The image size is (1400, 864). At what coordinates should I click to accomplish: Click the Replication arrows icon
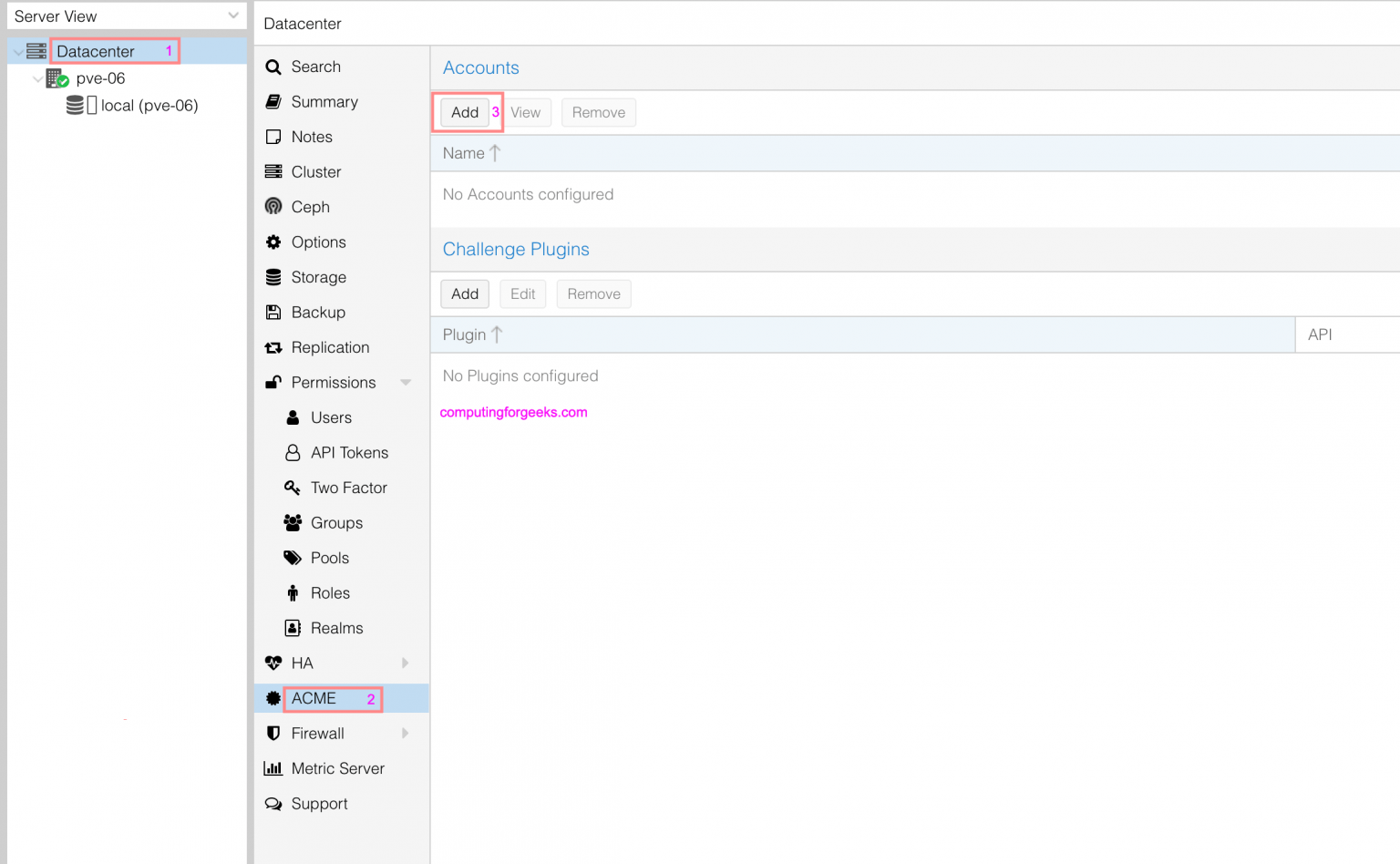click(x=273, y=347)
